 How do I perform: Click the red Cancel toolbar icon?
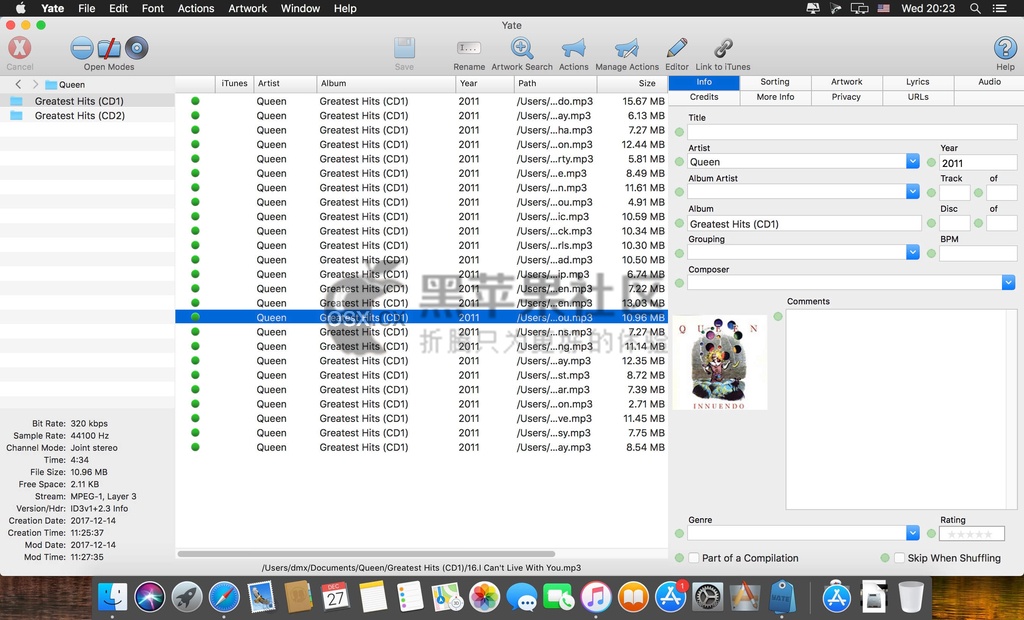click(x=20, y=48)
